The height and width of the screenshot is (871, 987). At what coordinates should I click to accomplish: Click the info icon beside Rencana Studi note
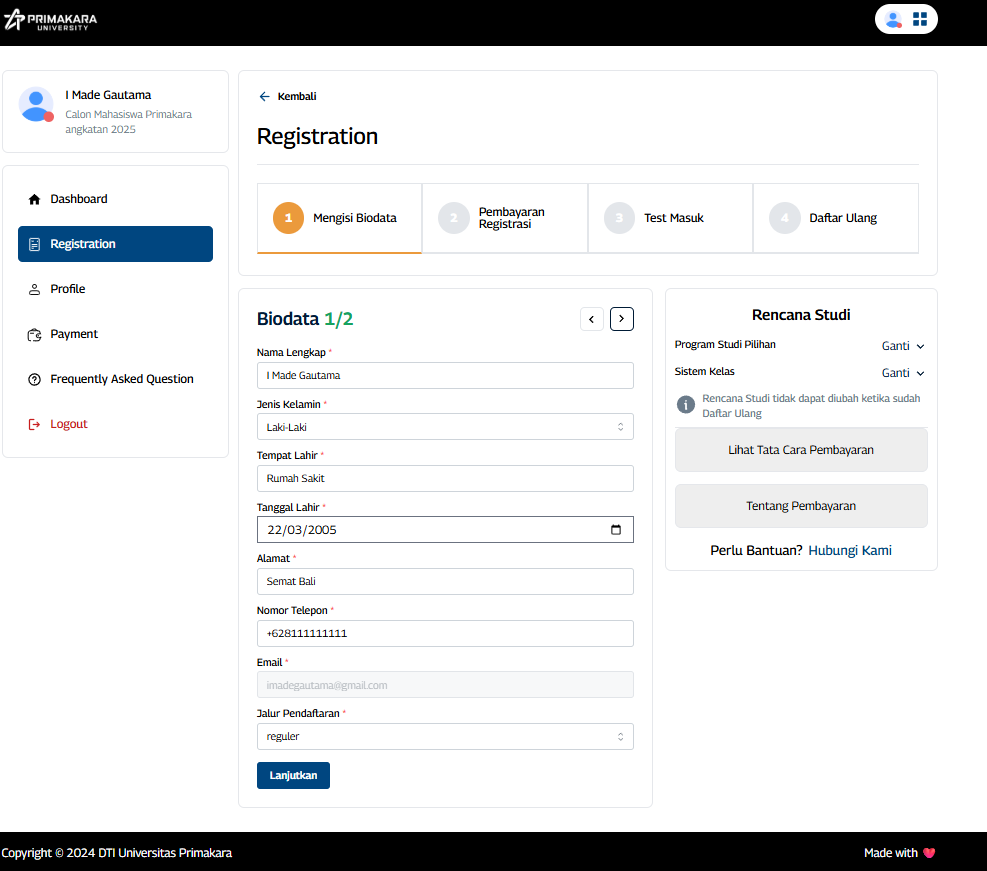coord(686,405)
